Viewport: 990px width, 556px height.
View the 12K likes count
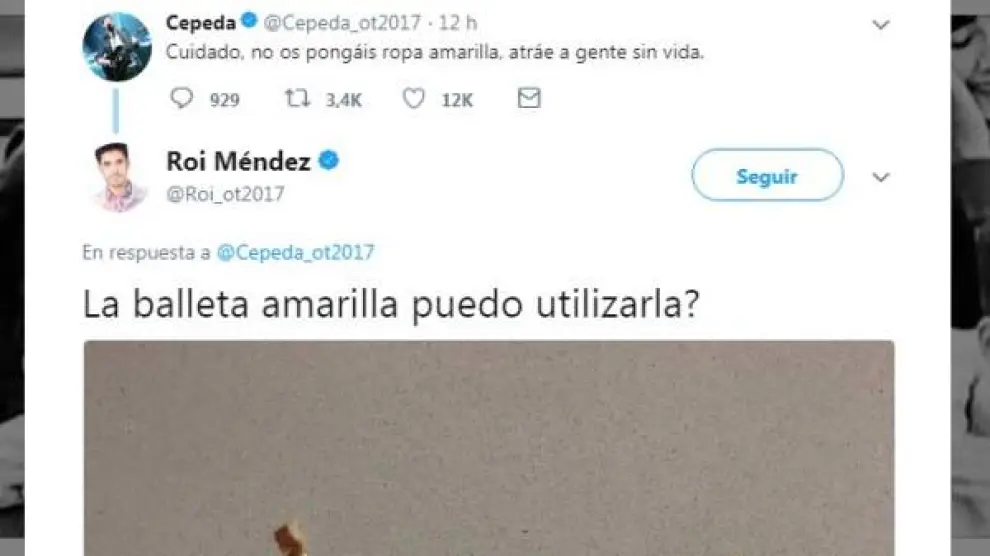click(x=457, y=100)
